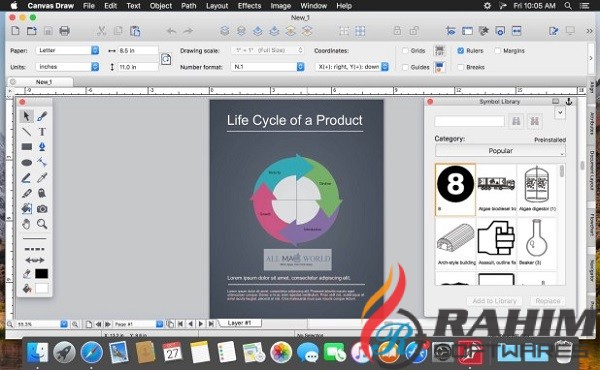
Task: Open the File menu
Action: tap(89, 6)
